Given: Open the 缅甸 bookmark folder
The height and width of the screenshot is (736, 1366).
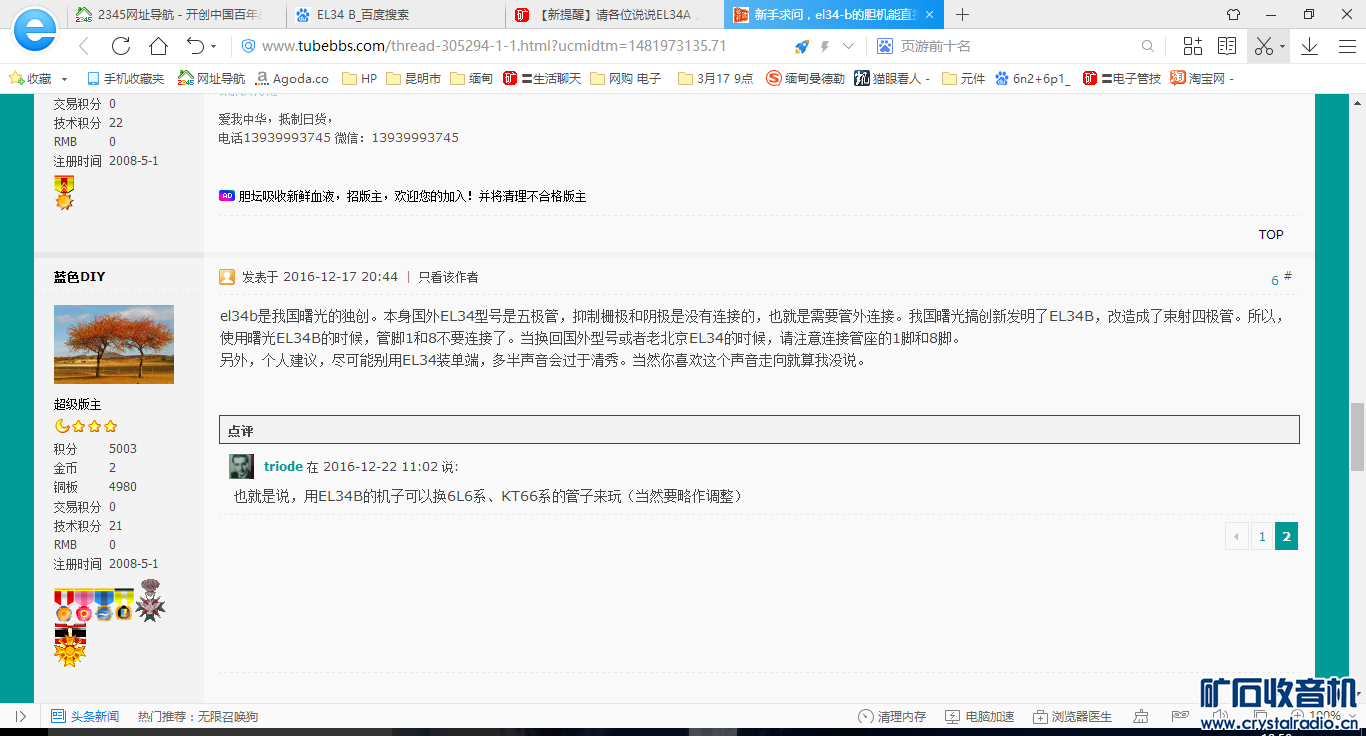Looking at the screenshot, I should [472, 78].
